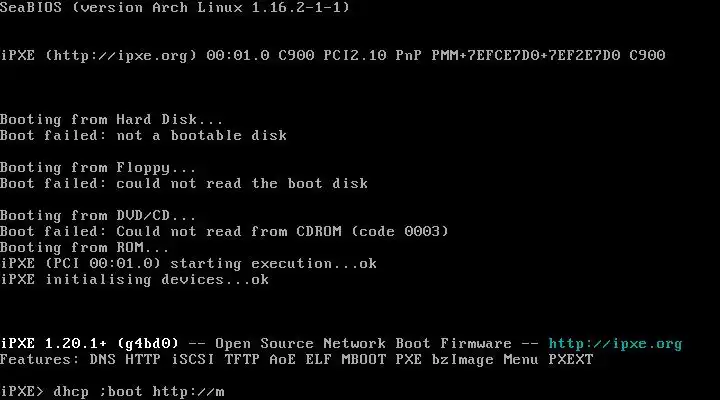The height and width of the screenshot is (400, 720).
Task: Click the iPXE> command prompt input line
Action: click(x=112, y=391)
